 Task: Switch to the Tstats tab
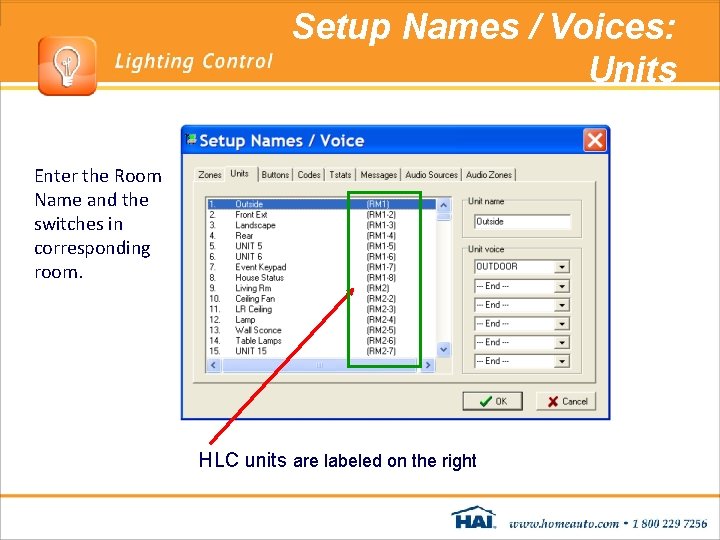pyautogui.click(x=340, y=174)
